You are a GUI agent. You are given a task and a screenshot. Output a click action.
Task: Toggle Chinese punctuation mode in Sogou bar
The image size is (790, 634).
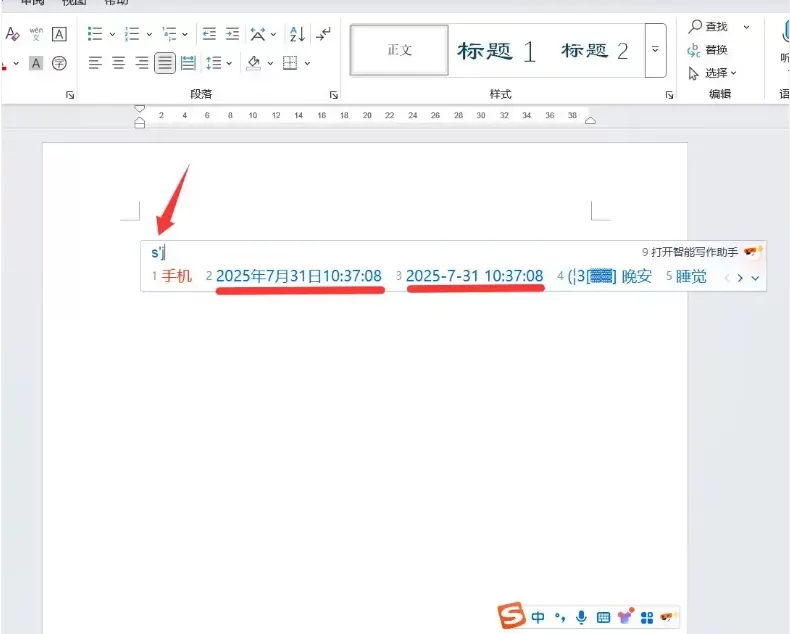coord(560,617)
